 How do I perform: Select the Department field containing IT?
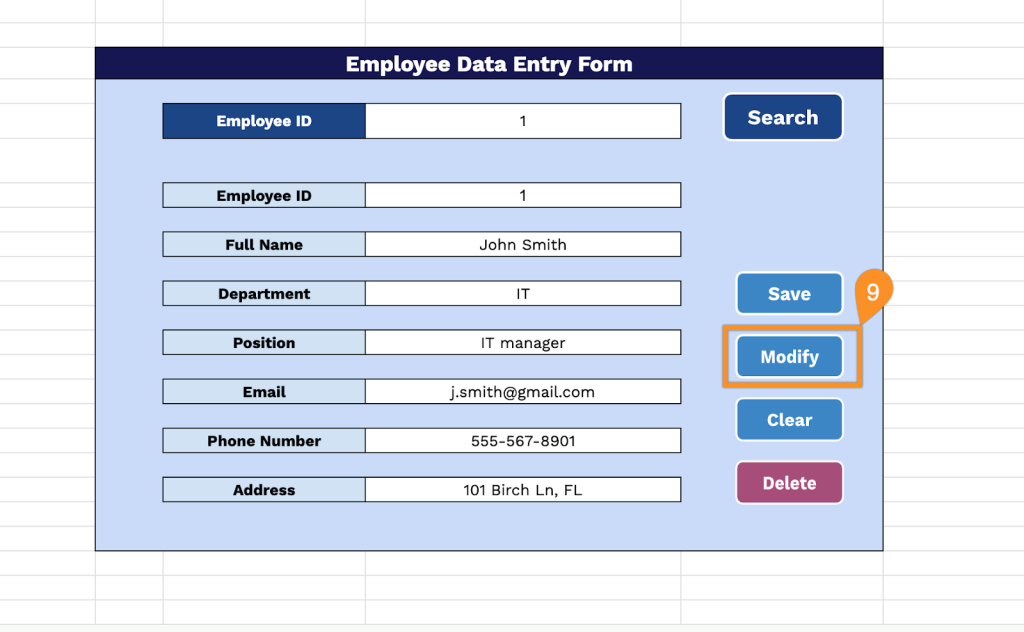tap(522, 294)
